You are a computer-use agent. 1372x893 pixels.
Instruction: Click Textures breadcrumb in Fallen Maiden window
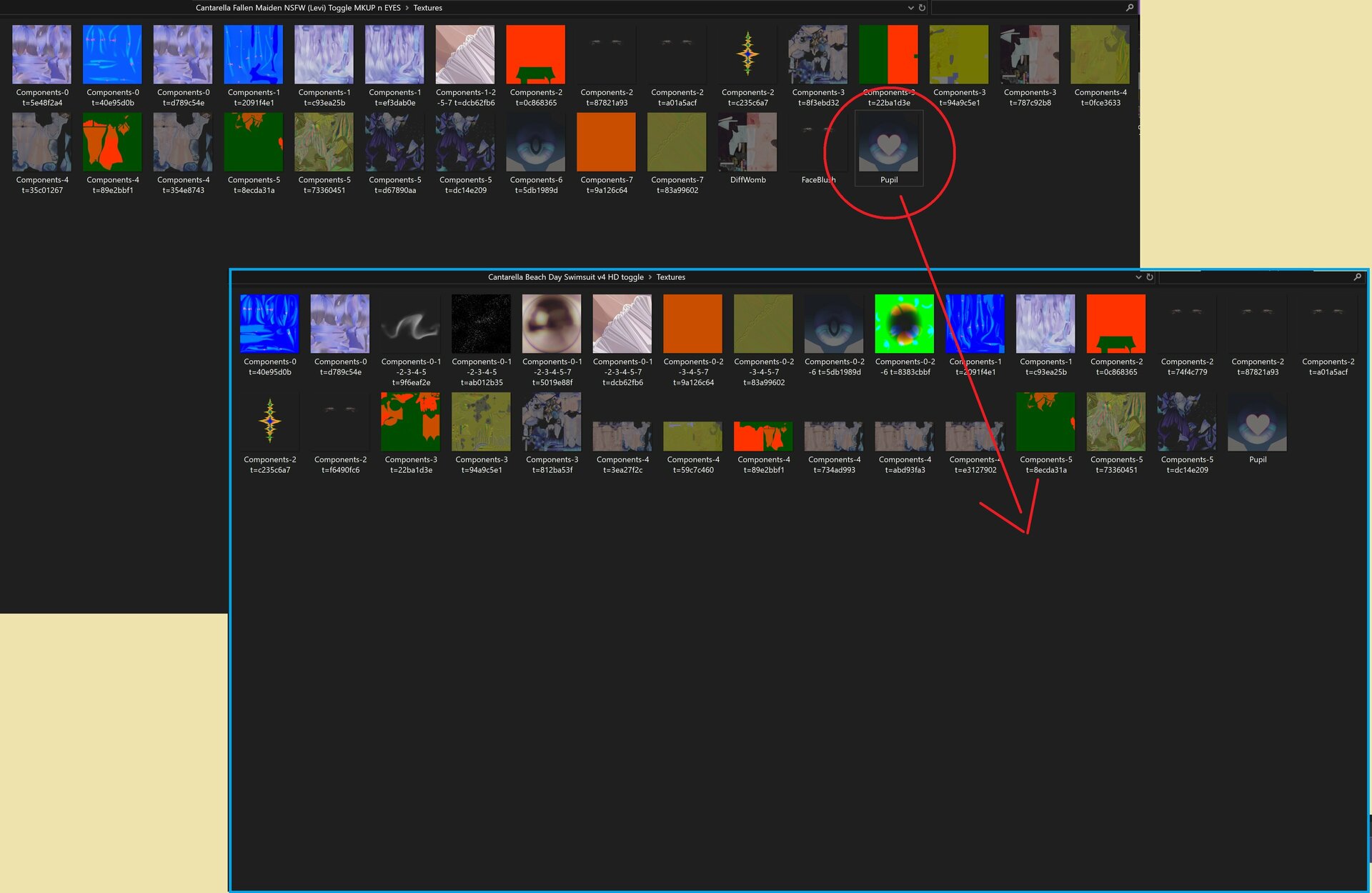pos(427,8)
